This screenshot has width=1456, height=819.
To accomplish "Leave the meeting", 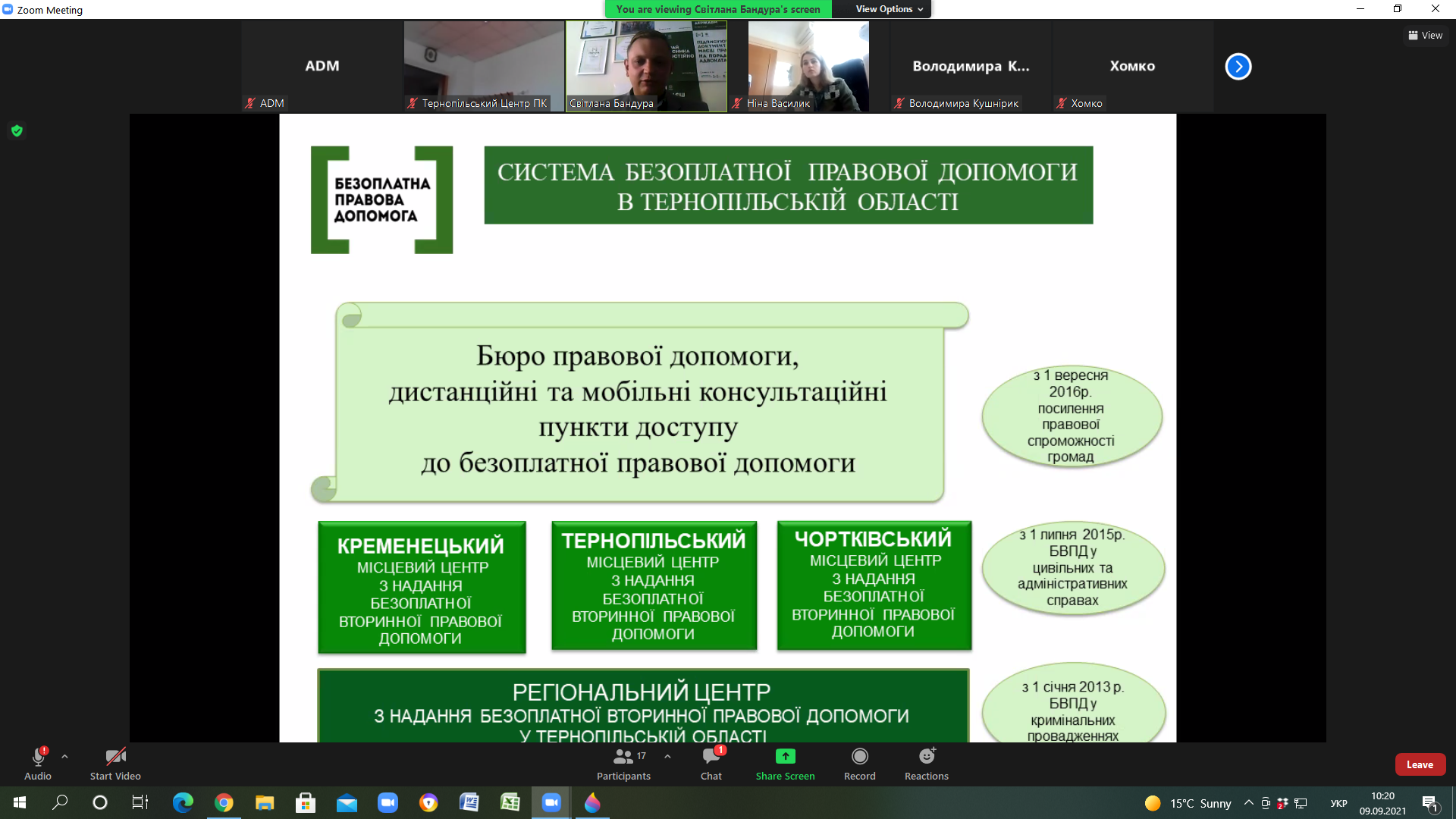I will 1420,764.
